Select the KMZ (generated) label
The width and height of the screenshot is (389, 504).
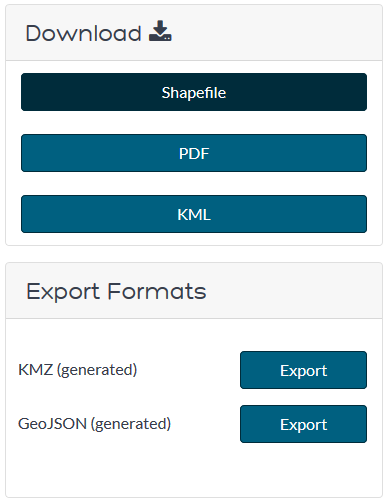(x=78, y=370)
